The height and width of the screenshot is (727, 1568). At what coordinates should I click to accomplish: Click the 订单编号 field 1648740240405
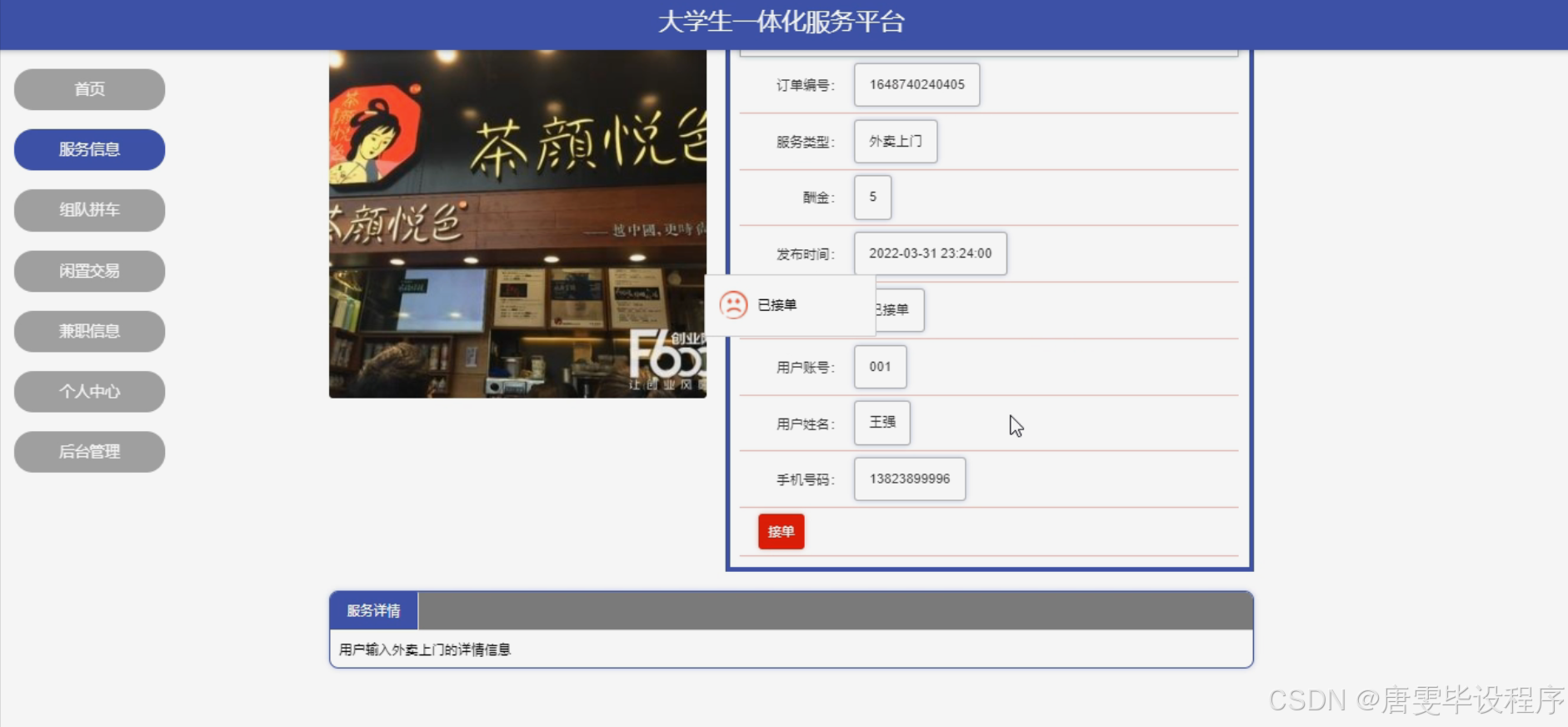click(916, 85)
